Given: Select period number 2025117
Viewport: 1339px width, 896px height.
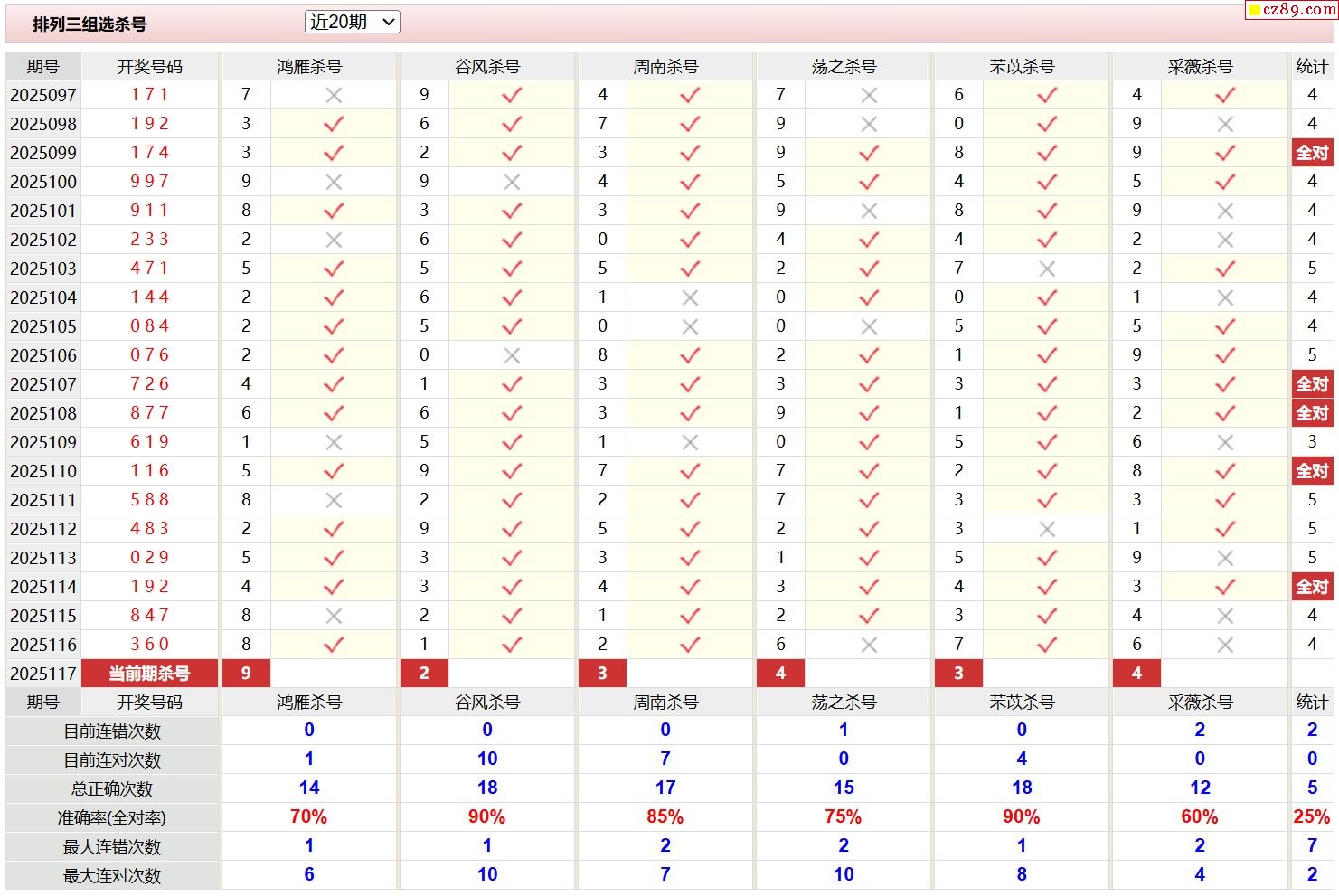Looking at the screenshot, I should (43, 674).
